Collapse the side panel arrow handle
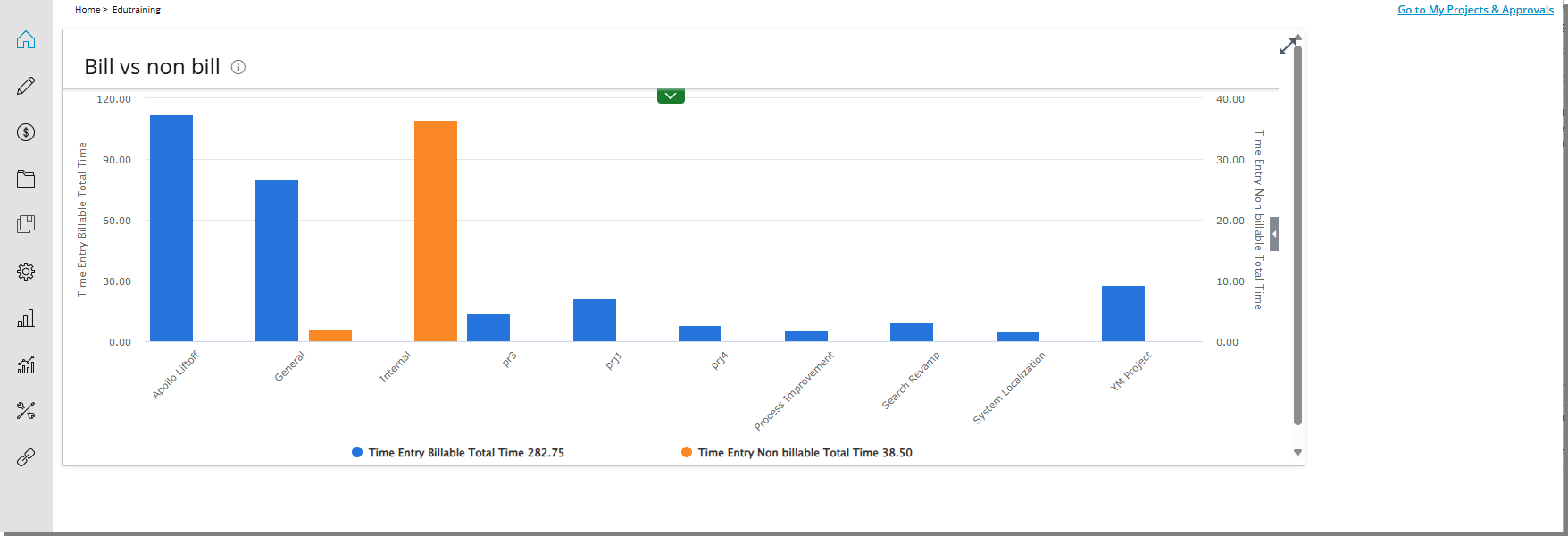Screen dimensions: 1568x536 1274,234
